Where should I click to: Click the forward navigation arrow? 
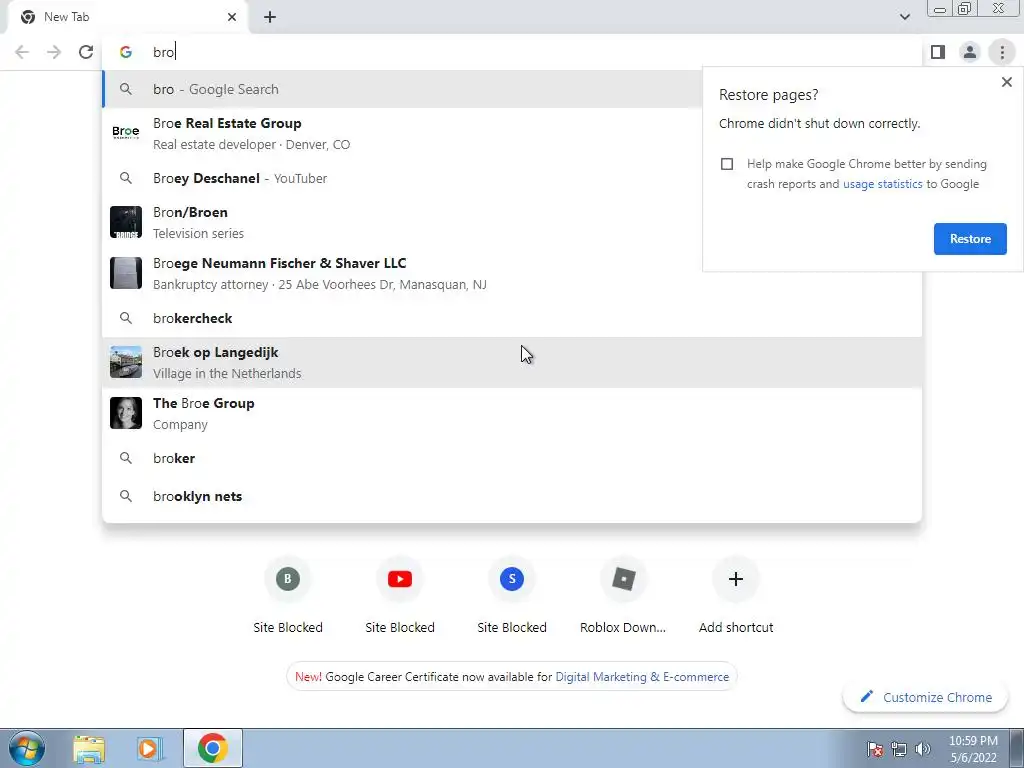click(x=54, y=52)
